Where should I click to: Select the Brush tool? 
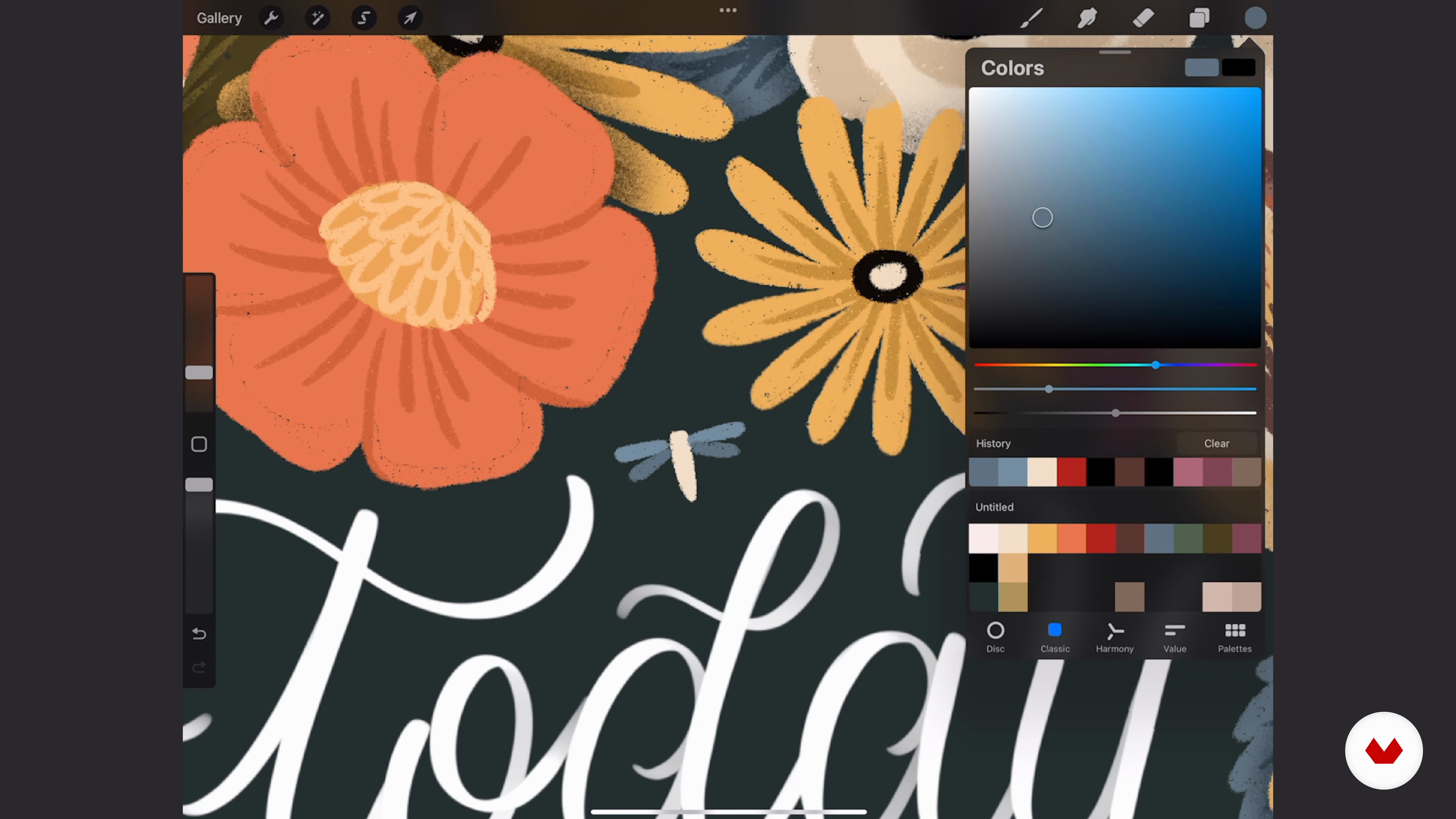pos(1031,18)
